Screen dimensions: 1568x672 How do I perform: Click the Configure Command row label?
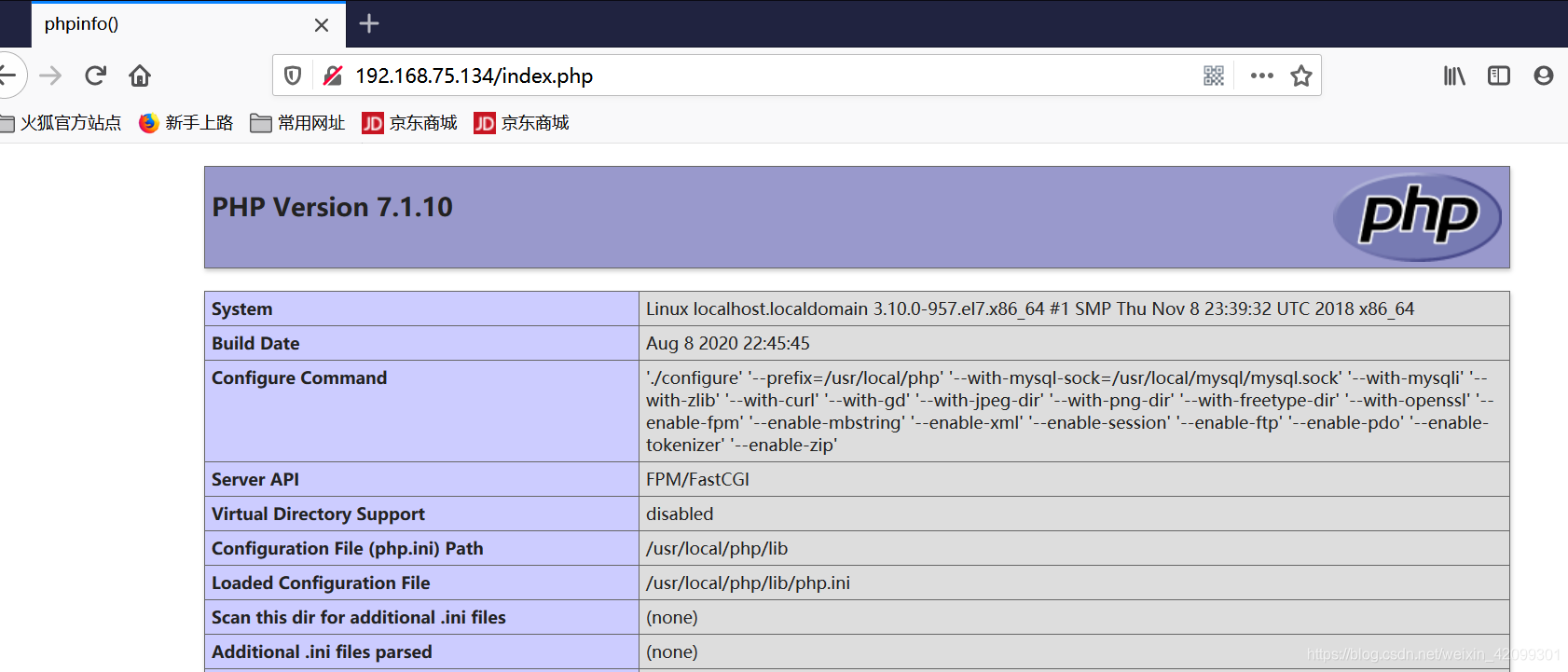point(299,377)
